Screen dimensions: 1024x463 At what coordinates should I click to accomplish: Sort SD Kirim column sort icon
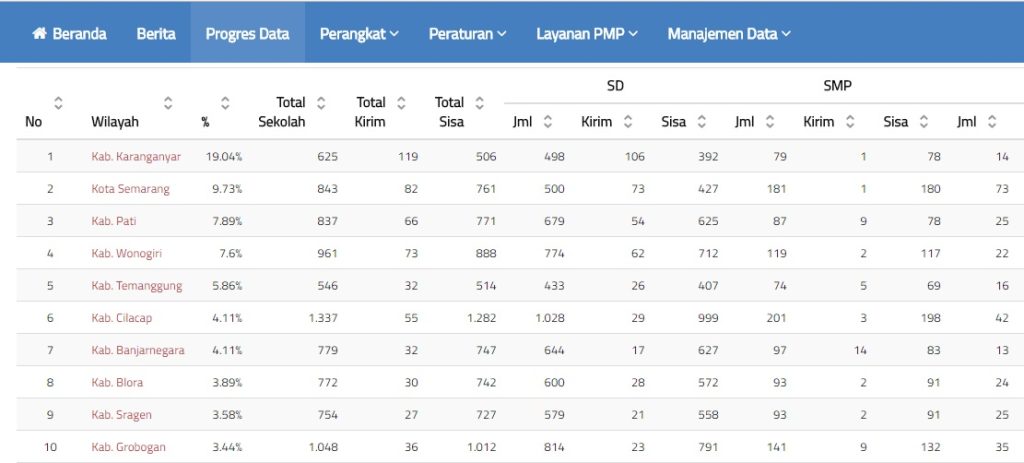(x=628, y=122)
